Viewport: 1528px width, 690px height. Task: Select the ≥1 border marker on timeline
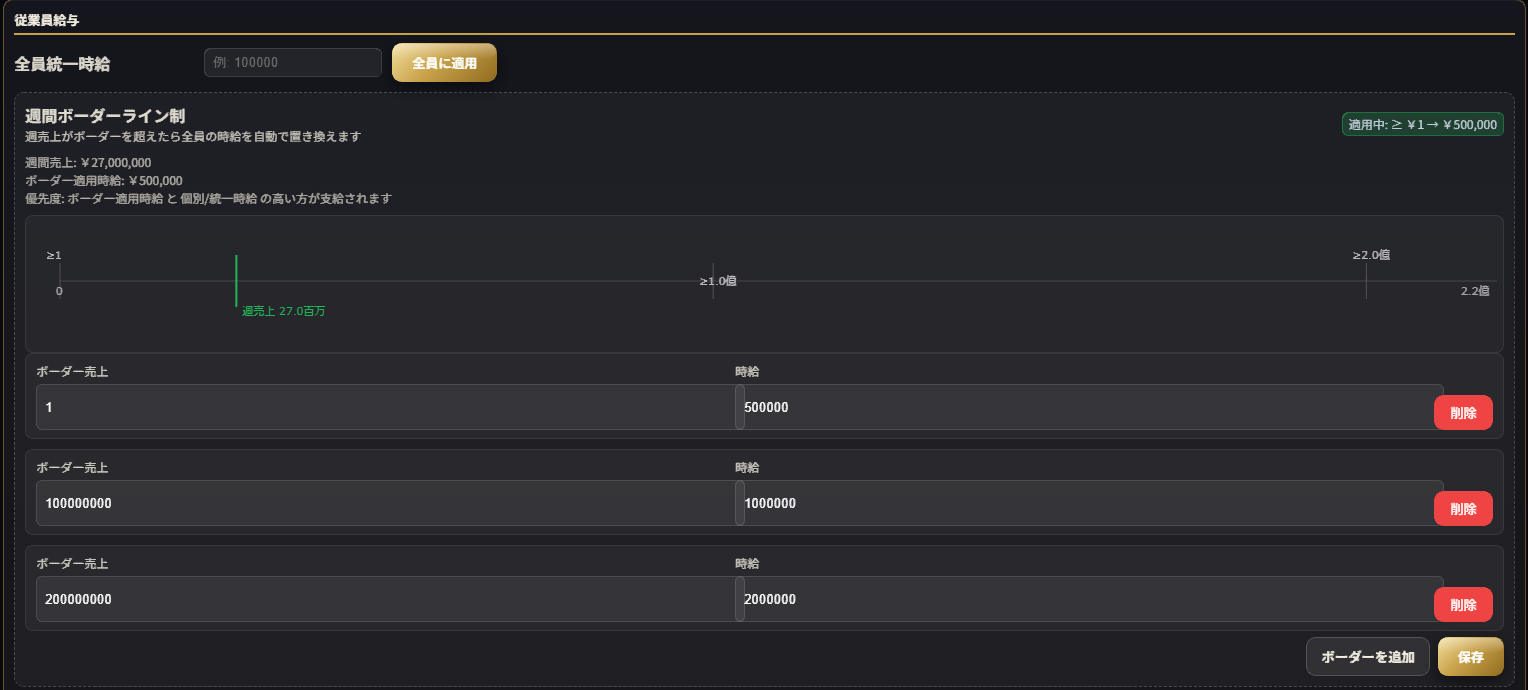pos(54,256)
